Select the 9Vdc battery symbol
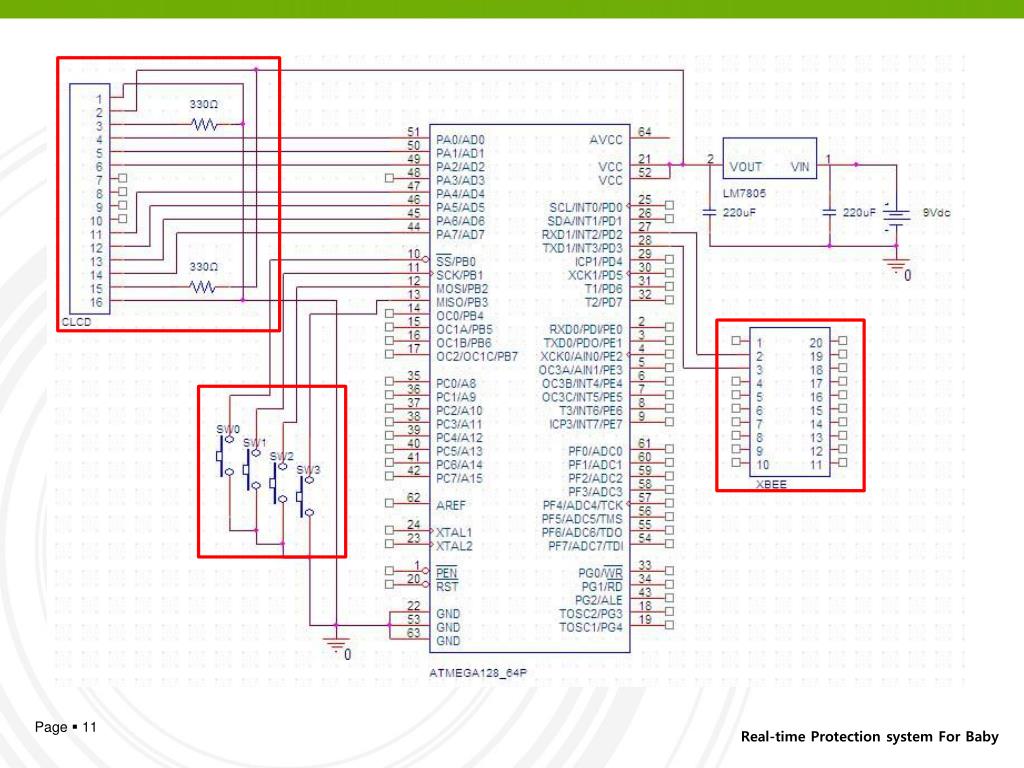This screenshot has width=1024, height=768. click(897, 216)
